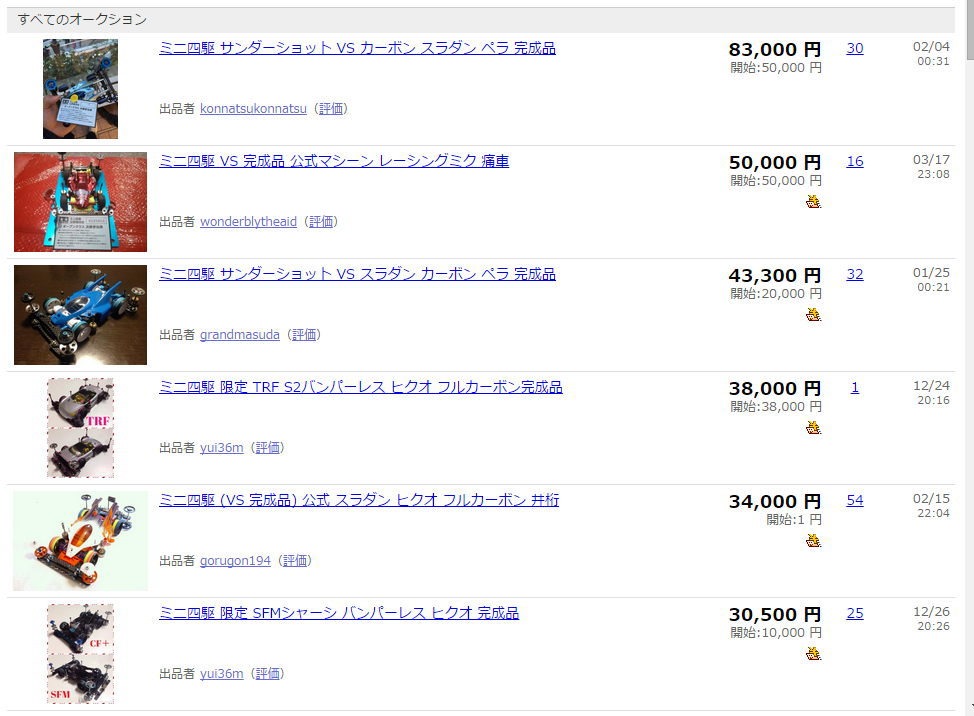Screen dimensions: 974x716
Task: Click the trophy icon under the 50,000 円 price
Action: (x=813, y=201)
